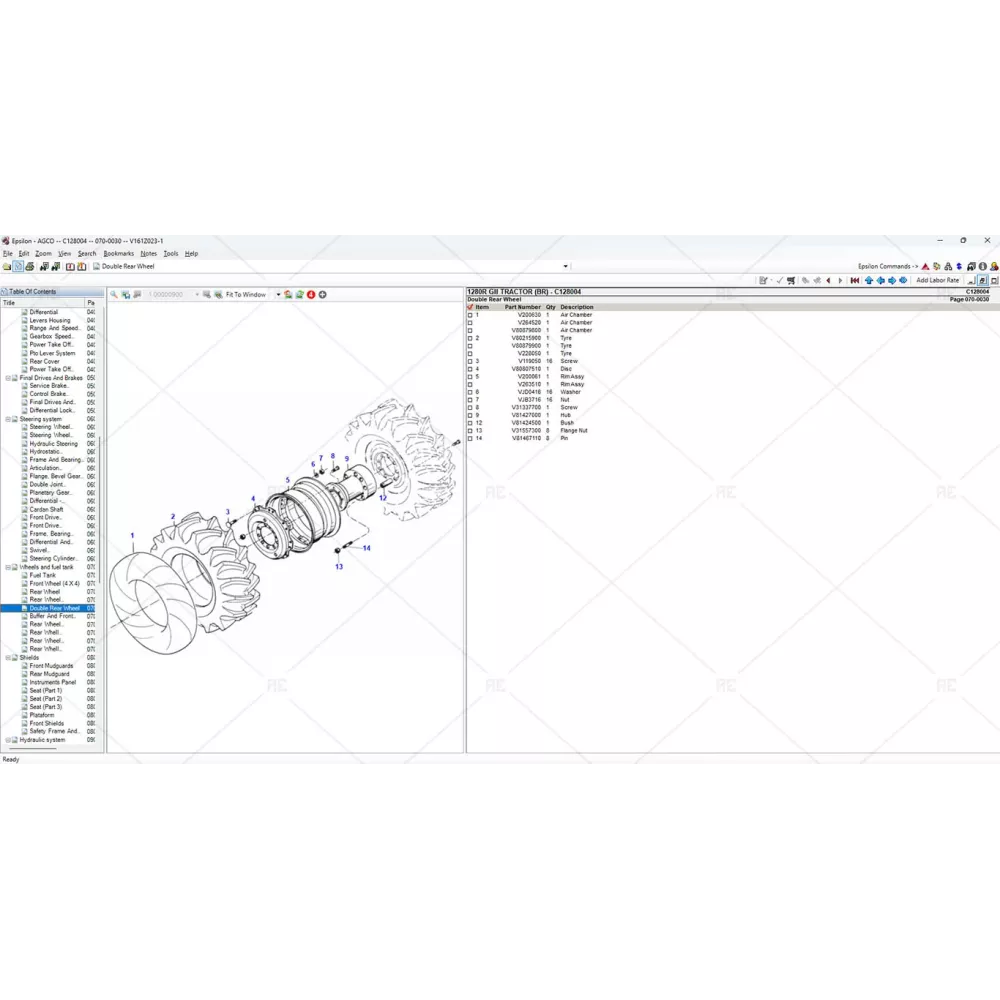Screen dimensions: 1000x1000
Task: Click the blue up arrow navigation icon
Action: coord(869,281)
